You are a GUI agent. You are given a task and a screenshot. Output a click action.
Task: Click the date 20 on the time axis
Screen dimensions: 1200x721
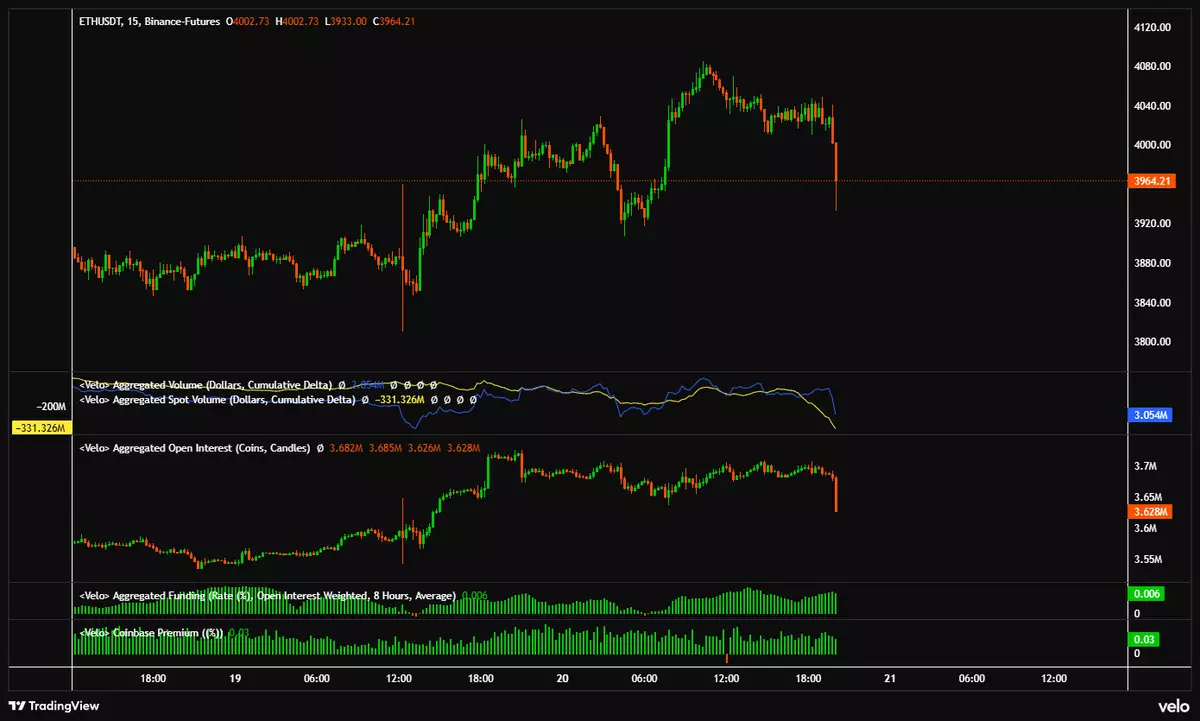click(x=563, y=678)
